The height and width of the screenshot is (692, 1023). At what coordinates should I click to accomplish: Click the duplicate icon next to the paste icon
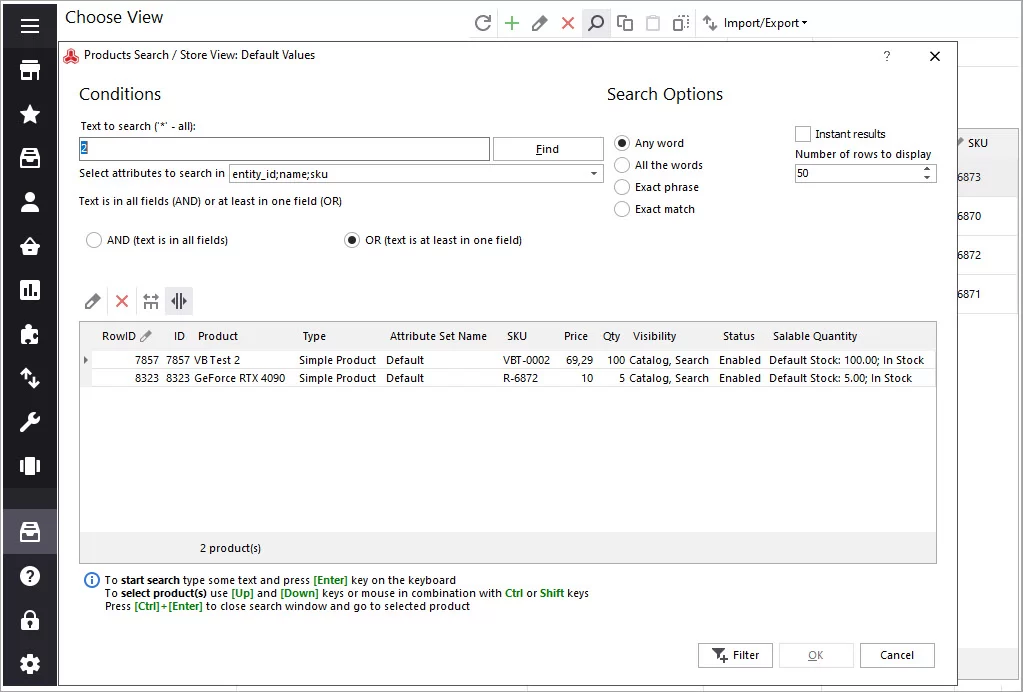(x=680, y=23)
